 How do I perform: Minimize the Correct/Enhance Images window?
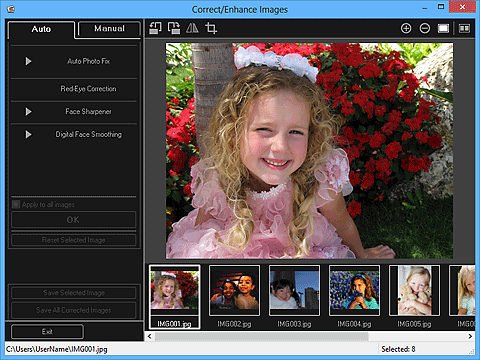coord(424,8)
